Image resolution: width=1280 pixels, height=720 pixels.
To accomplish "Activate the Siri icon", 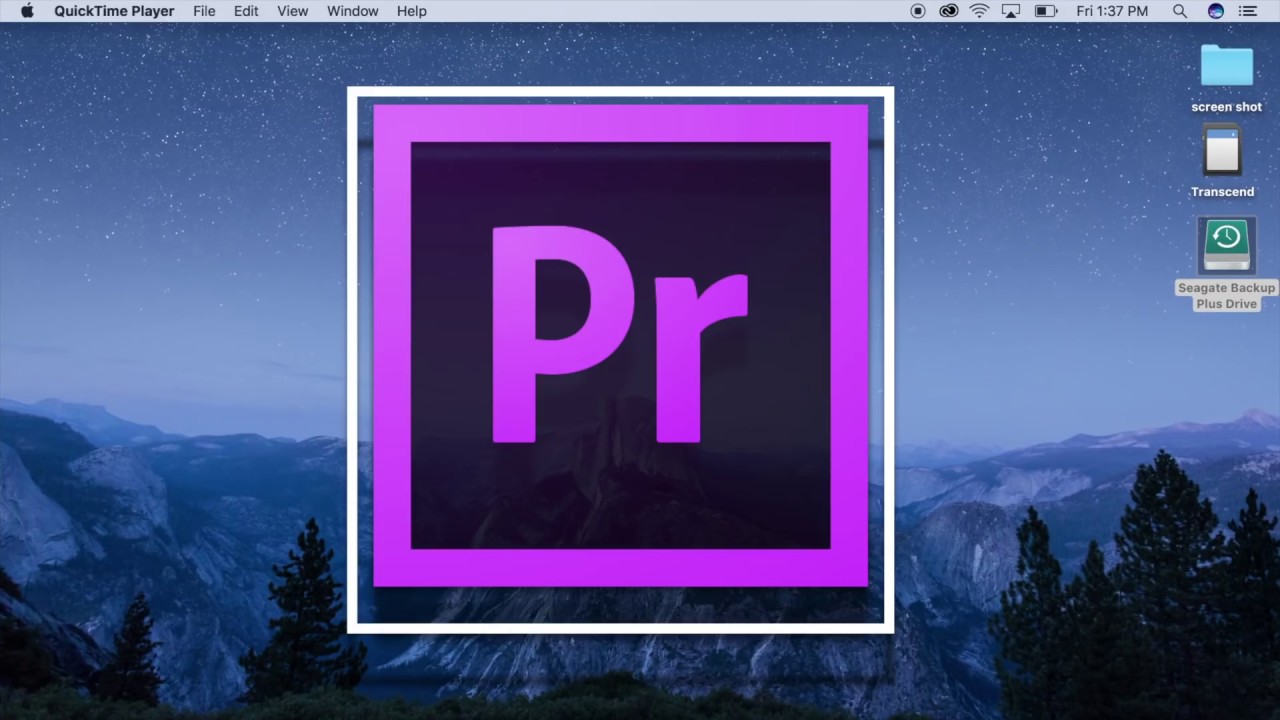I will [1216, 11].
